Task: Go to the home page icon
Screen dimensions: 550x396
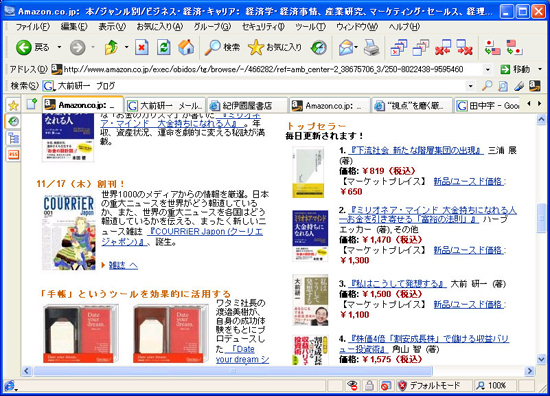Action: point(186,47)
